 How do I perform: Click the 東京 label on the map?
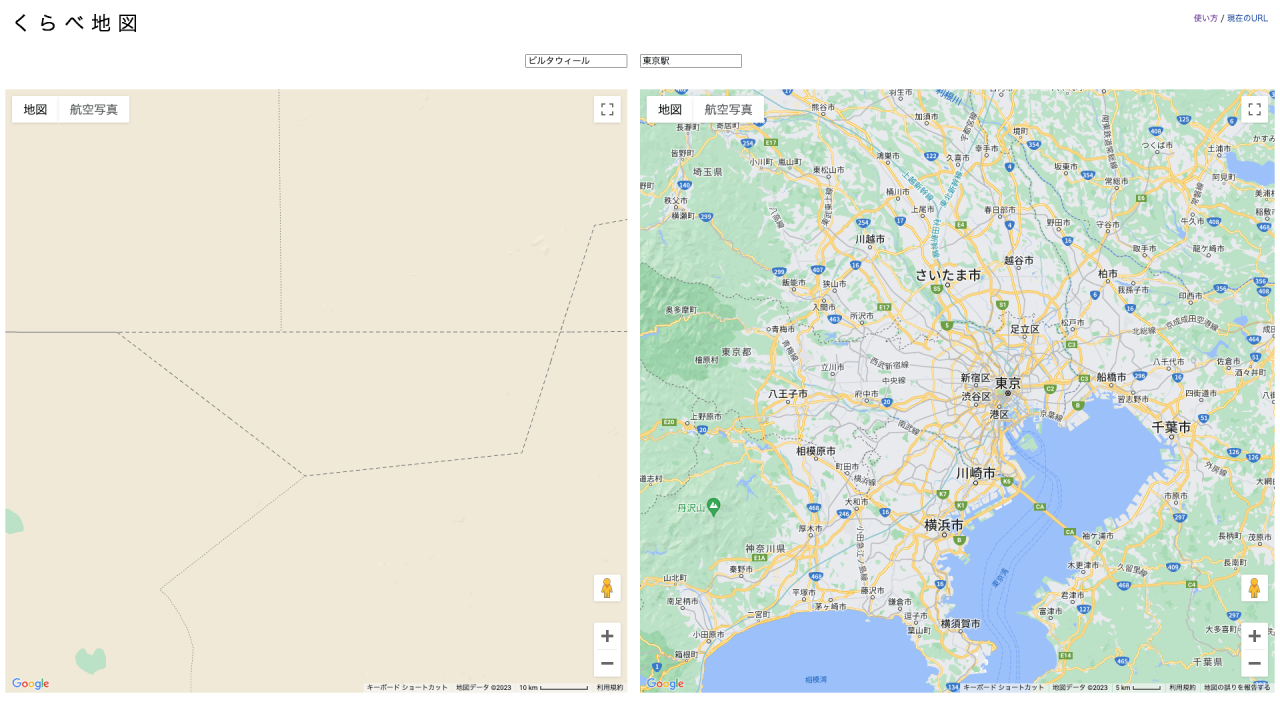(x=1008, y=383)
